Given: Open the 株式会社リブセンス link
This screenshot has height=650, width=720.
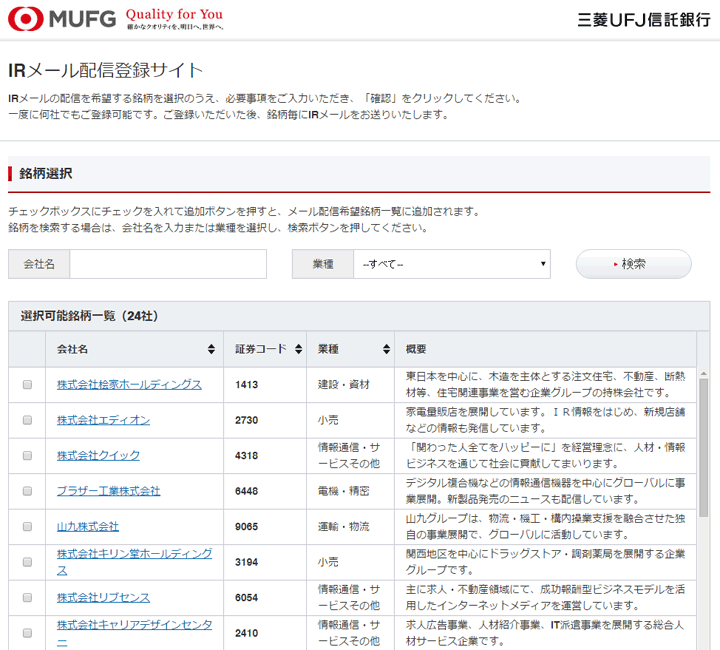Looking at the screenshot, I should (x=103, y=598).
